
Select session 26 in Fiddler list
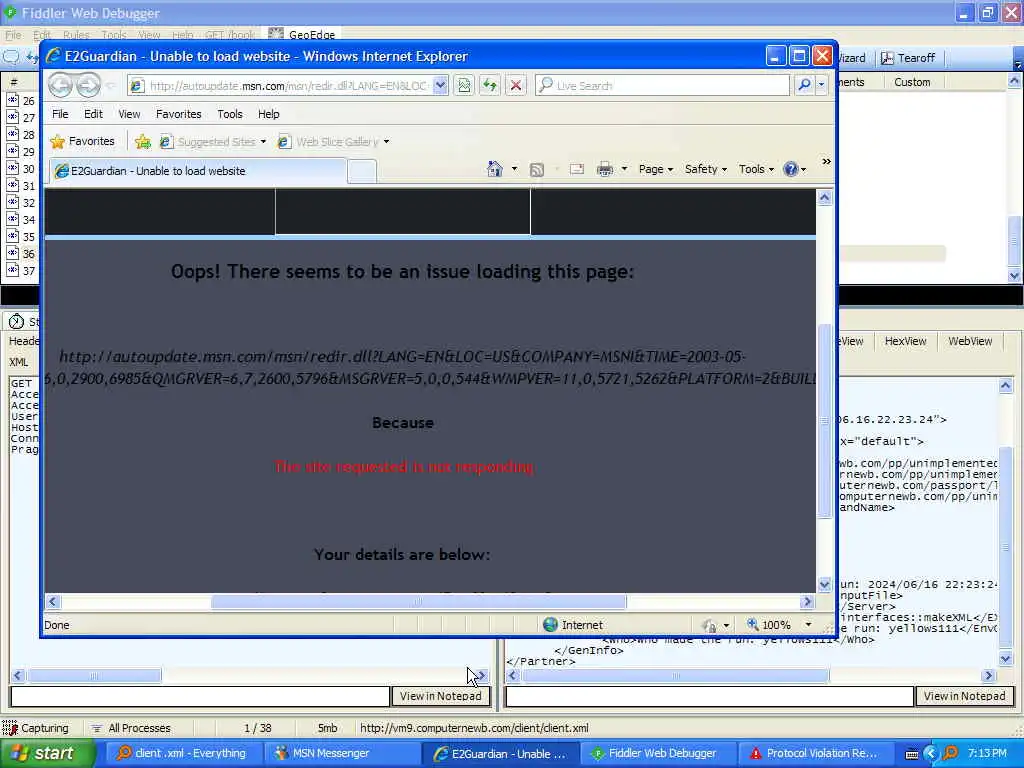[x=21, y=101]
